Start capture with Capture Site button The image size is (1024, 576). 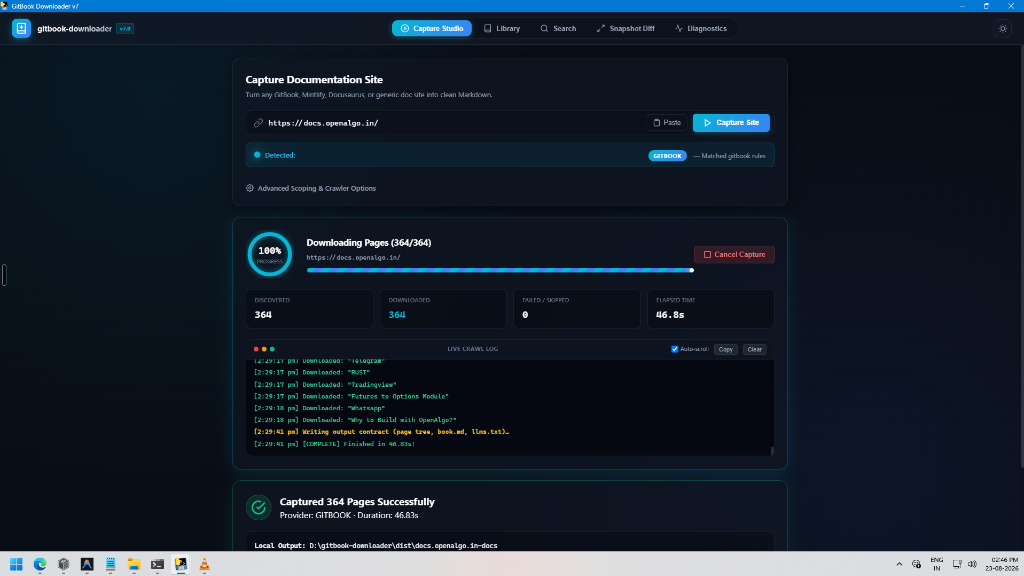click(x=731, y=123)
